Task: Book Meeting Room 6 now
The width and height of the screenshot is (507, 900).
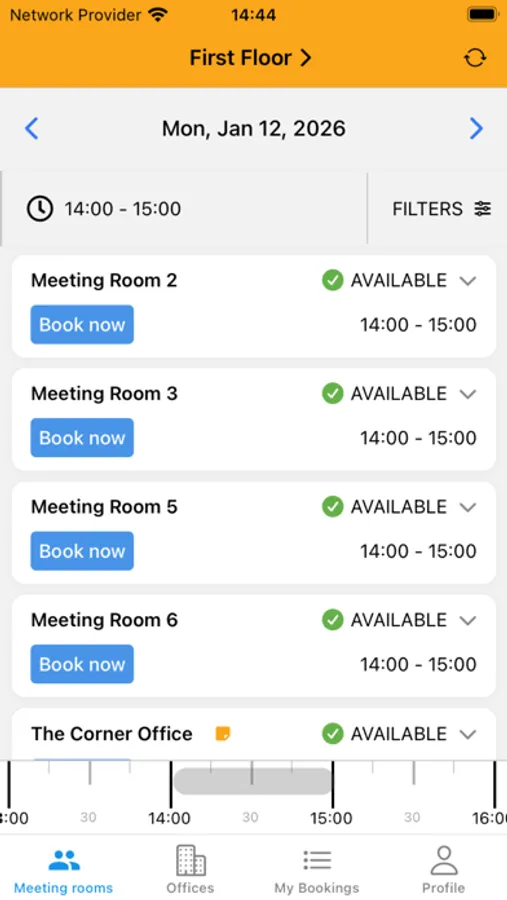Action: coord(82,664)
